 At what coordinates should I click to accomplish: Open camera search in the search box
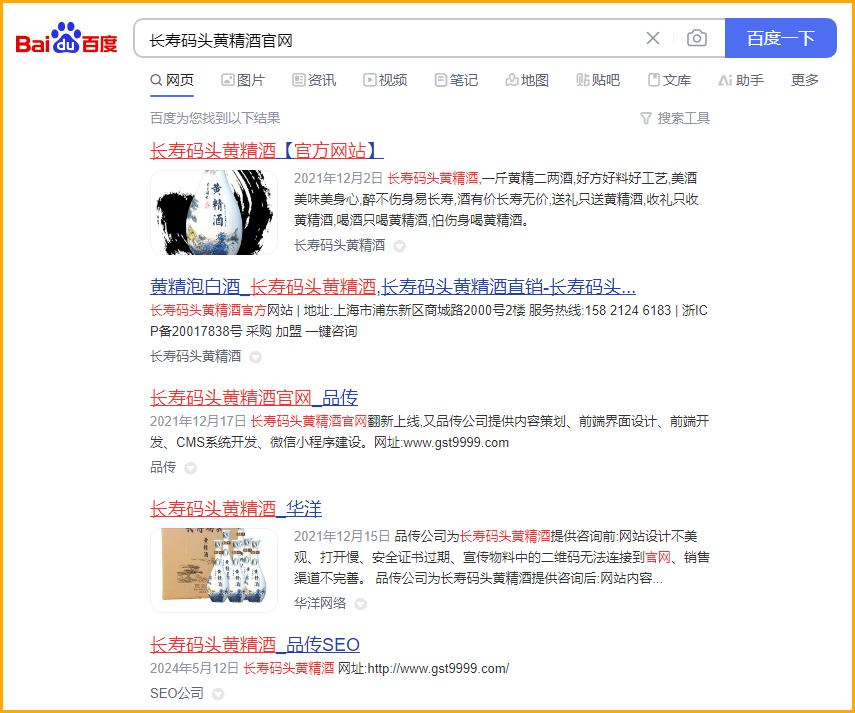(697, 38)
